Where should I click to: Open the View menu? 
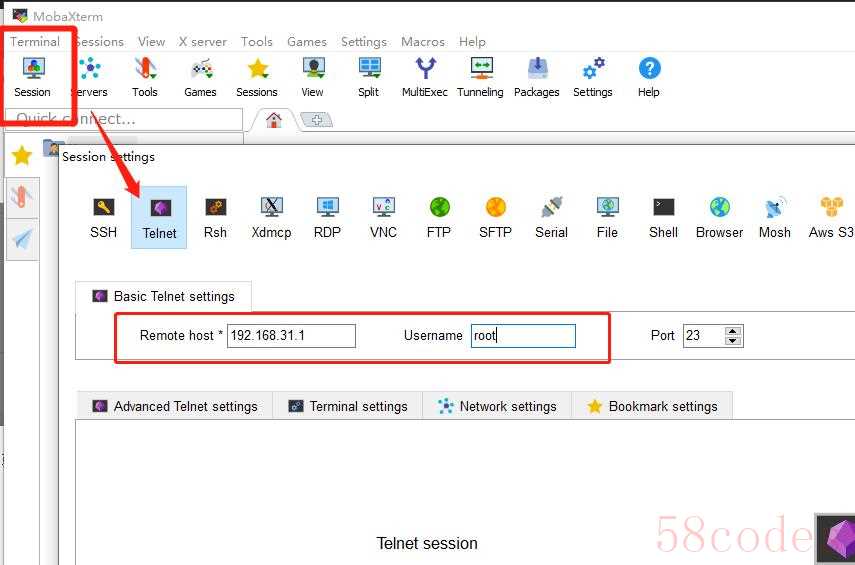coord(152,41)
